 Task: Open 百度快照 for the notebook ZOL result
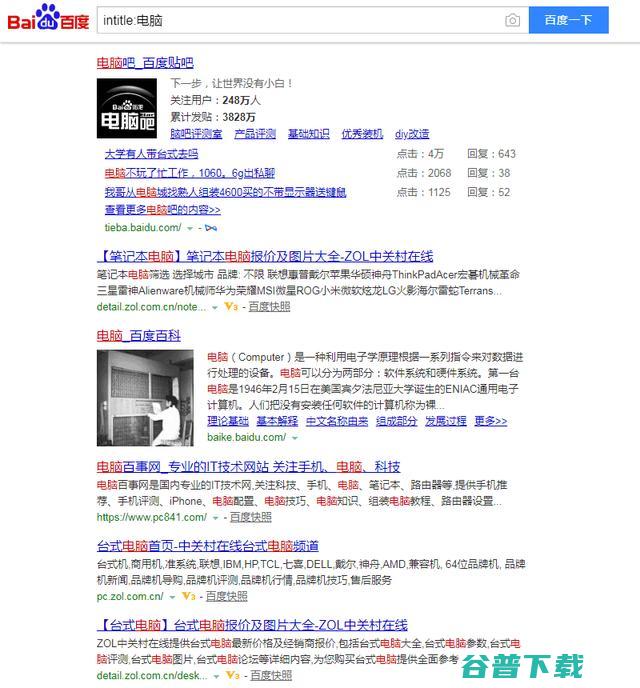point(269,307)
